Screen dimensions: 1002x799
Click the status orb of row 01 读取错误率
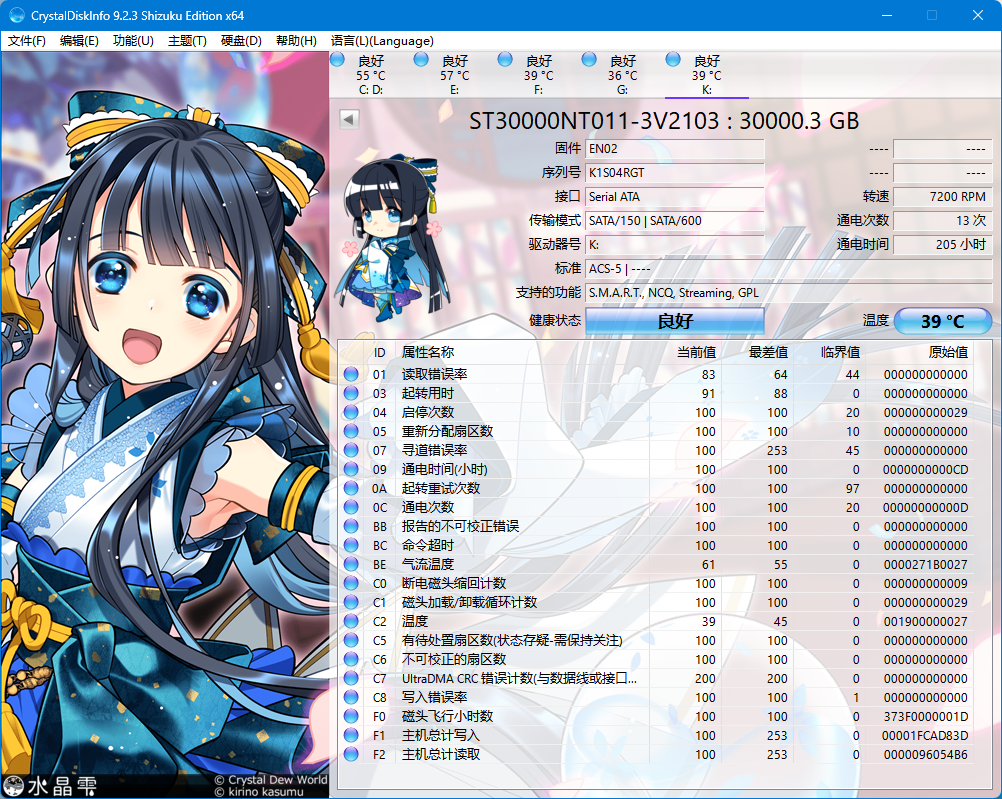click(x=351, y=374)
